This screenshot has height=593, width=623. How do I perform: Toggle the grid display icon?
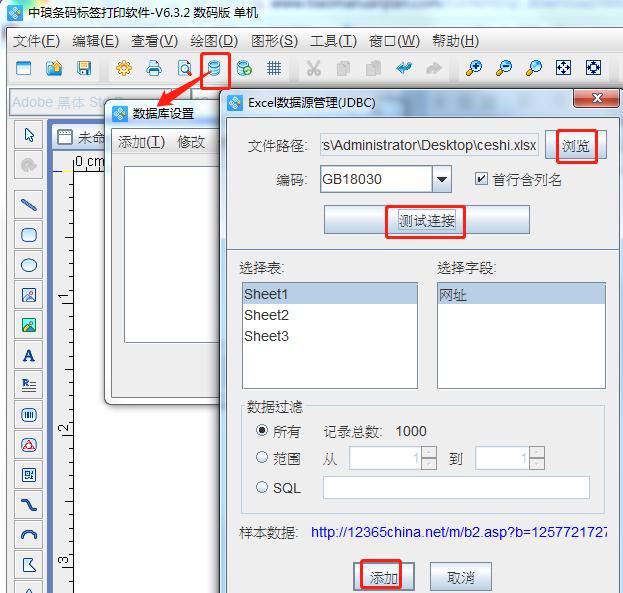click(274, 68)
